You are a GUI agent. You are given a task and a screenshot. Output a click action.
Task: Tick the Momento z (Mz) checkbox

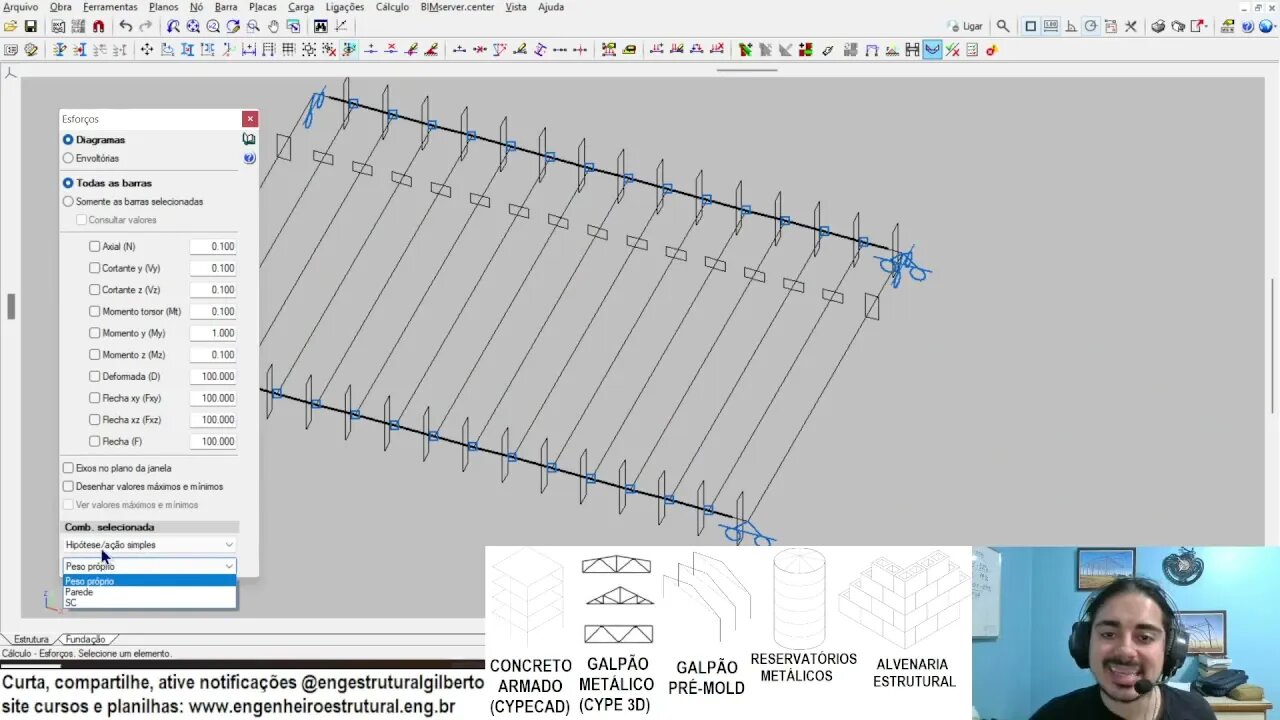94,355
